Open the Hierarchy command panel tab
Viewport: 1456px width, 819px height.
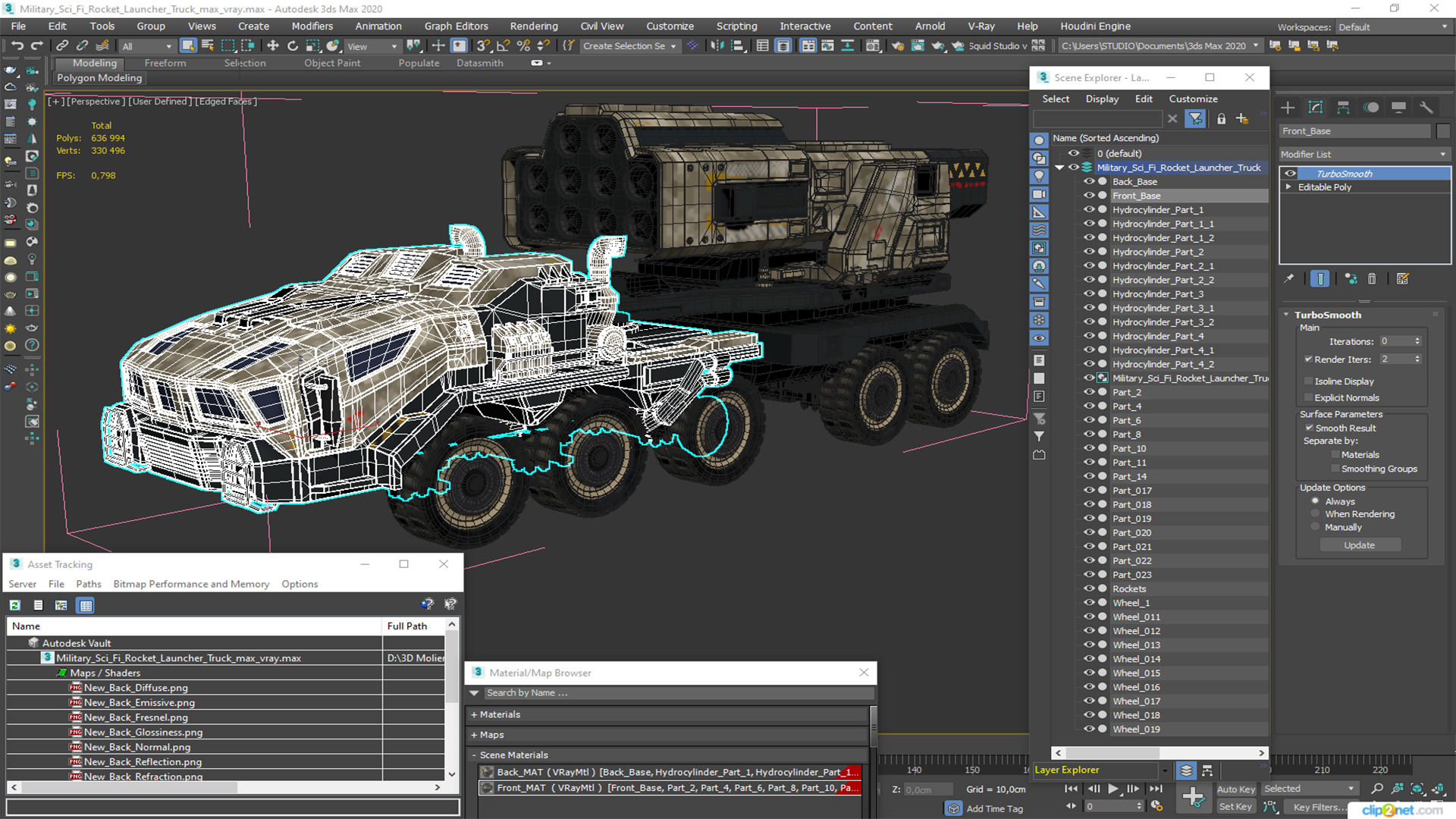coord(1343,108)
